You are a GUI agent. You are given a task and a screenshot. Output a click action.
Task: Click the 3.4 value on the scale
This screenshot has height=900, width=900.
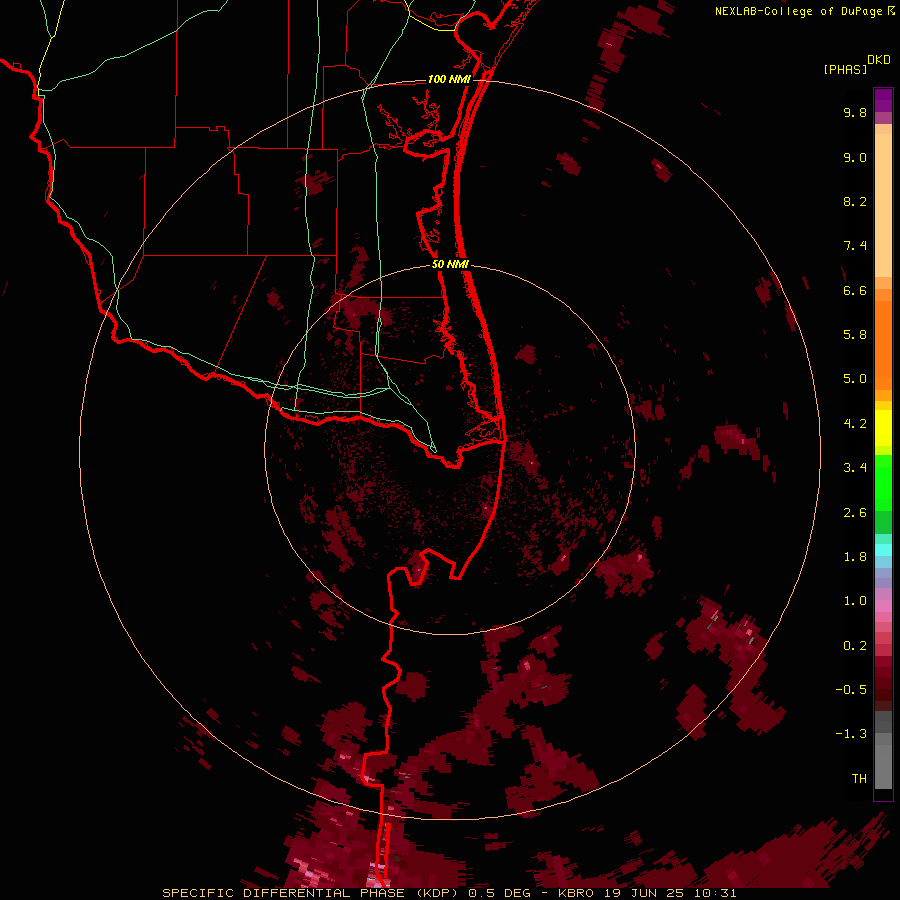coord(855,468)
